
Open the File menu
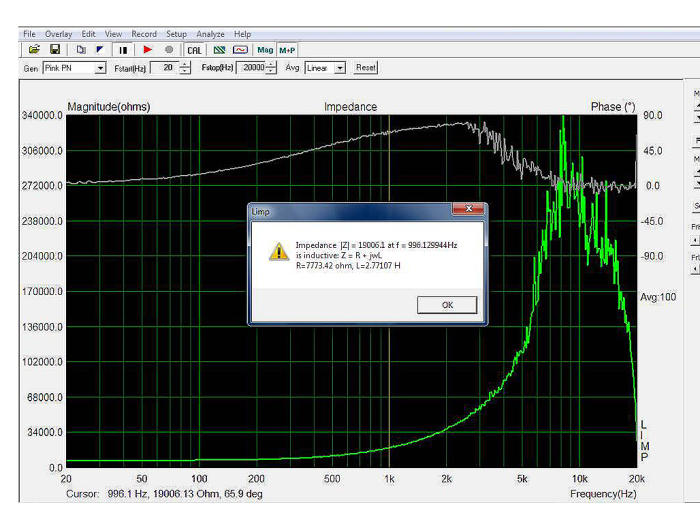point(29,34)
